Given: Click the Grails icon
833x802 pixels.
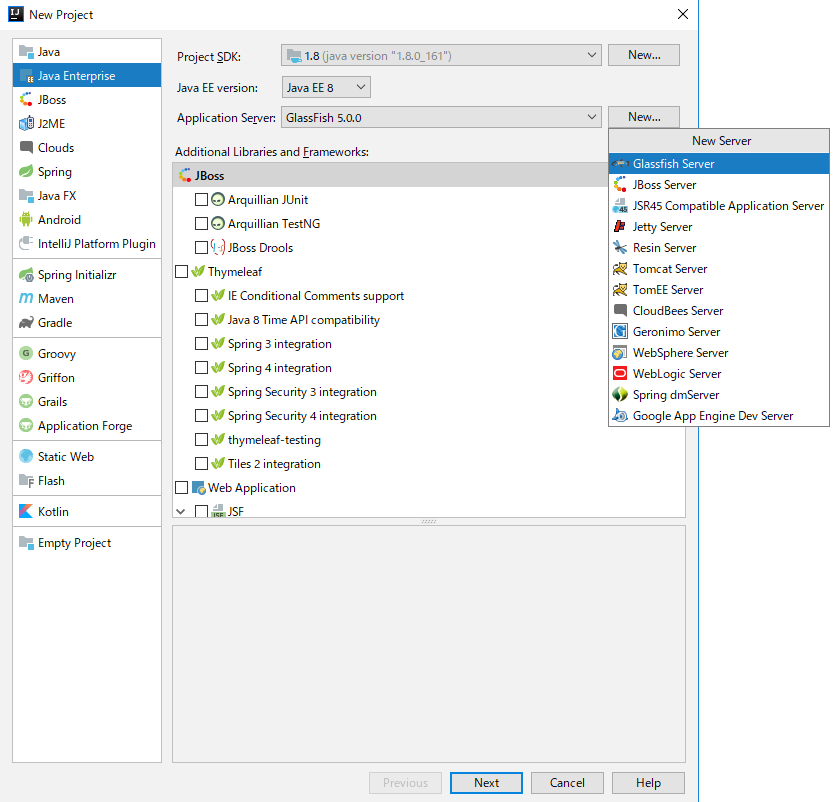Looking at the screenshot, I should [x=26, y=401].
